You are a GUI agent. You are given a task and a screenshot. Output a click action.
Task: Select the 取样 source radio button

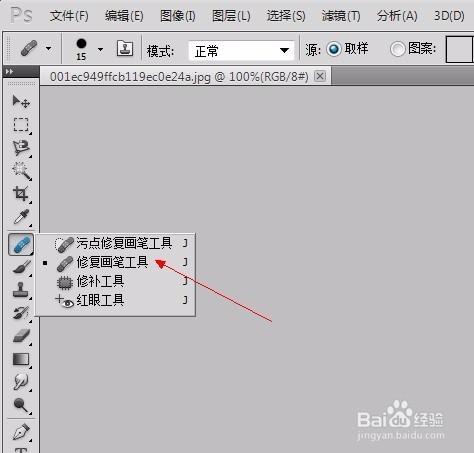pos(334,49)
